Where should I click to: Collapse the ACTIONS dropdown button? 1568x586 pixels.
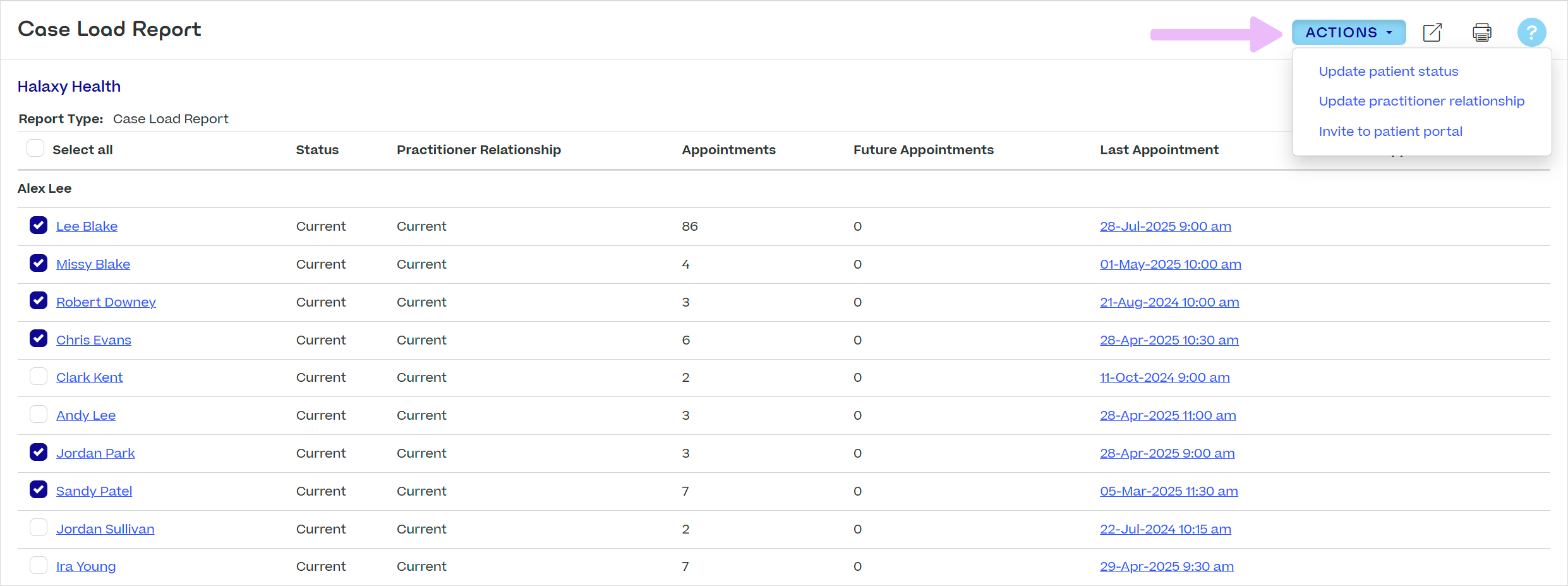coord(1348,32)
